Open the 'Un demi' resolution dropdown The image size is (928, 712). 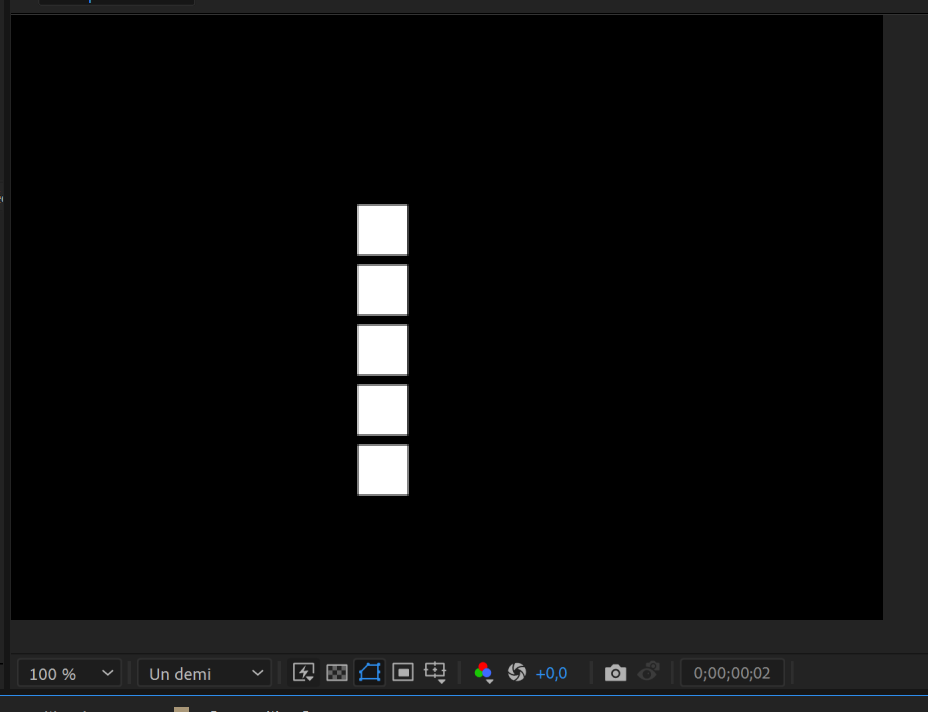pyautogui.click(x=204, y=673)
